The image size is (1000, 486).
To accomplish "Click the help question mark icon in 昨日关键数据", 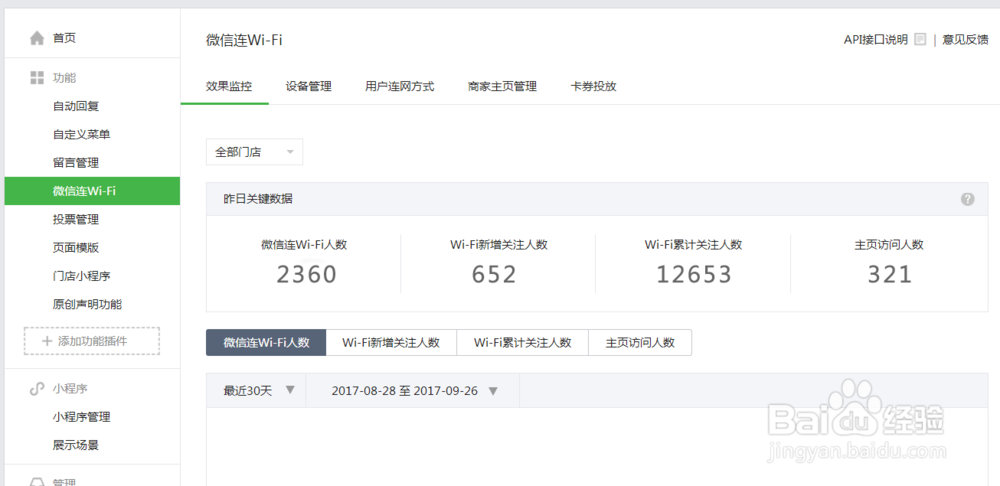I will click(x=967, y=199).
